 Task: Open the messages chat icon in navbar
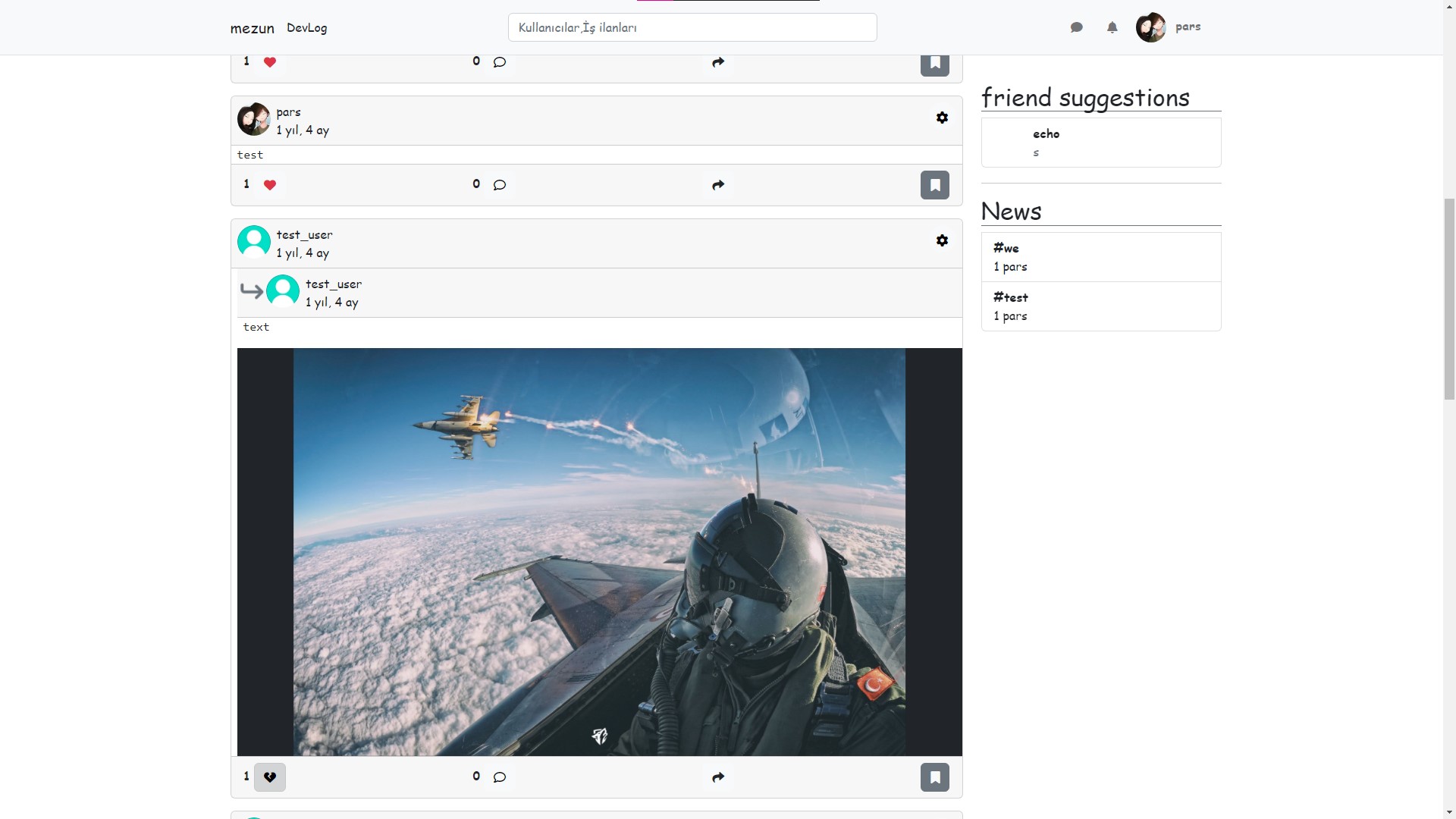click(x=1076, y=27)
